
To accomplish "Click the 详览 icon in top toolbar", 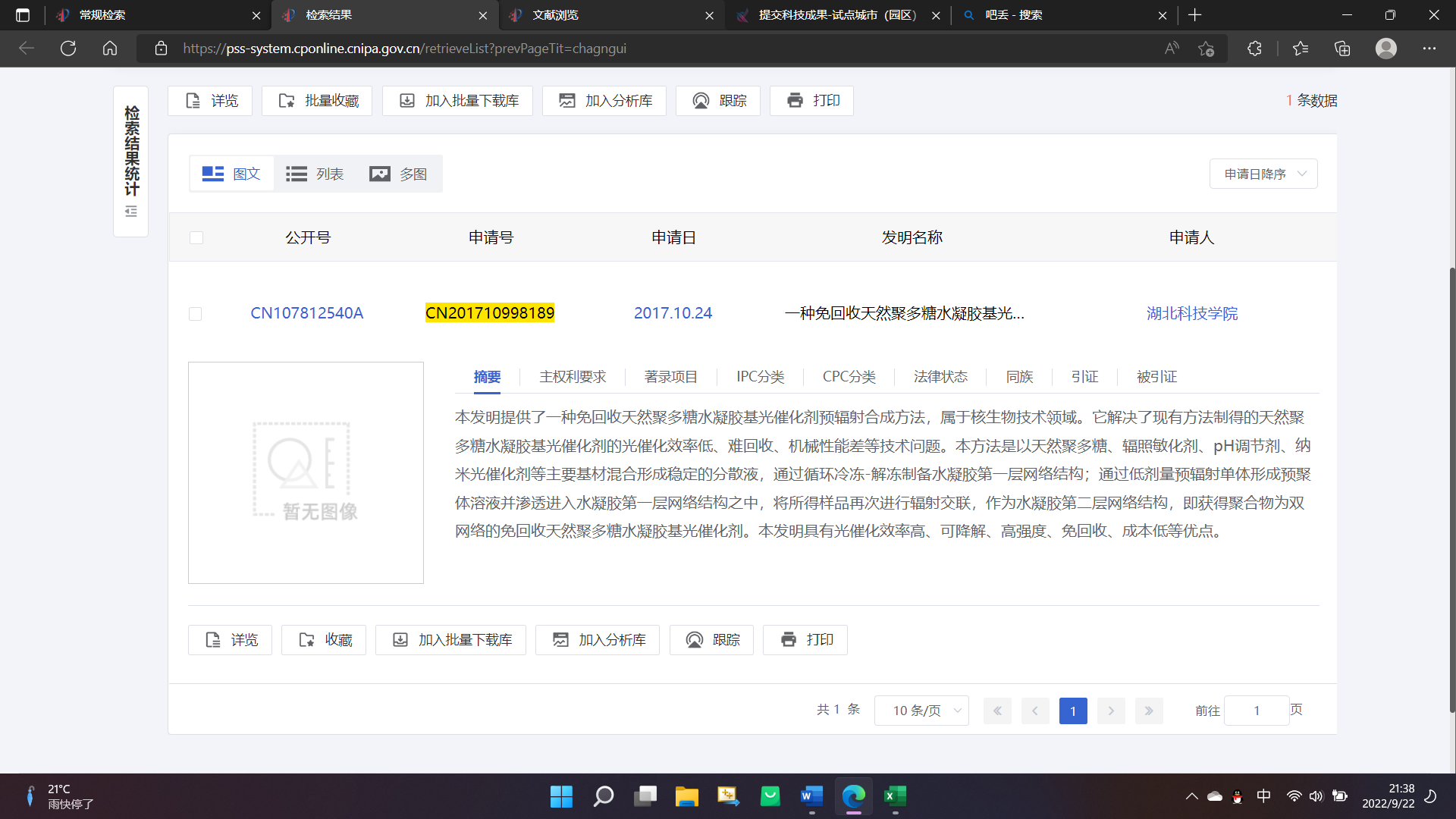I will [193, 101].
